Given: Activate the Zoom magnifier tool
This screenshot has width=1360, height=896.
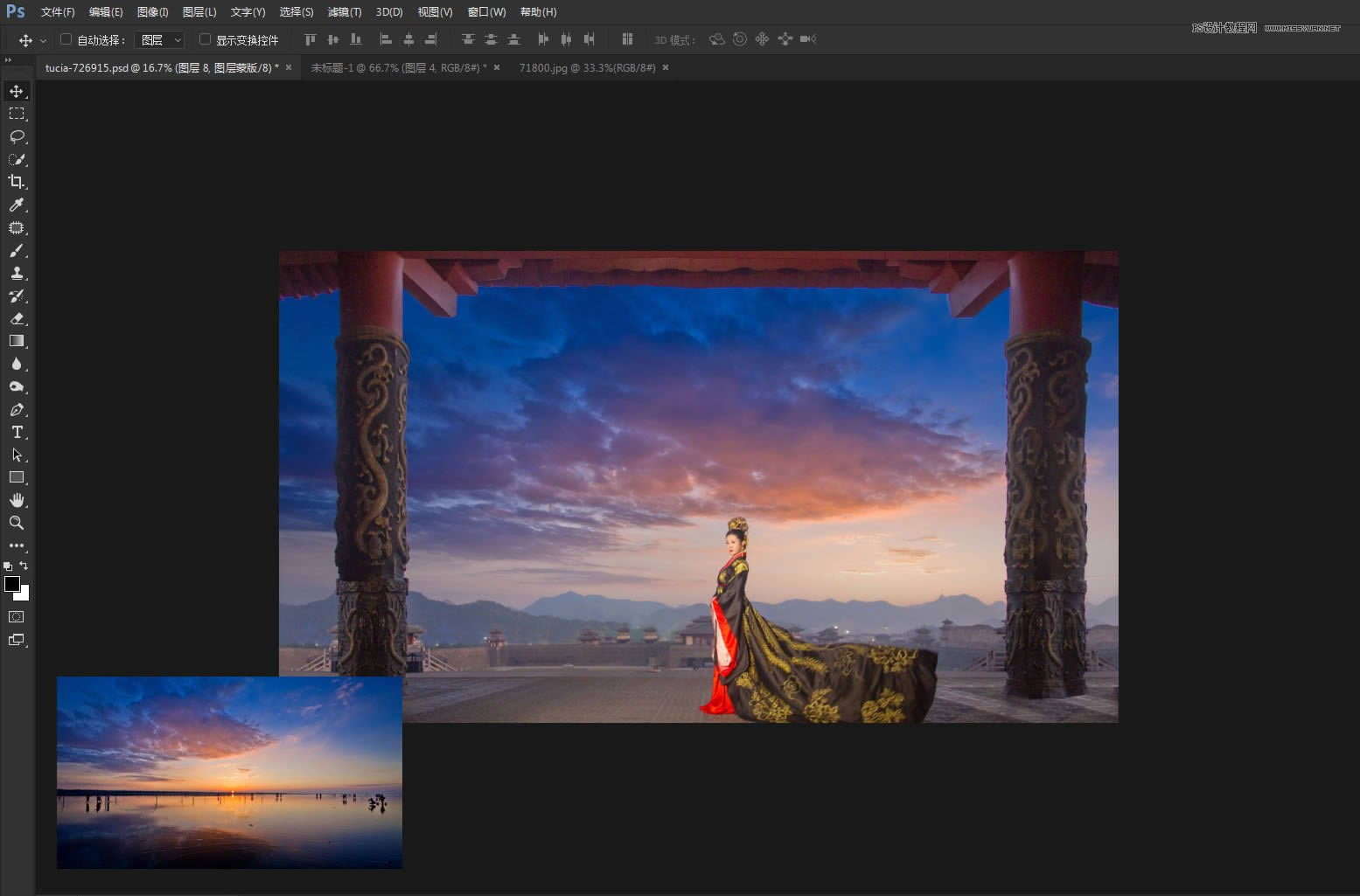Looking at the screenshot, I should coord(17,523).
